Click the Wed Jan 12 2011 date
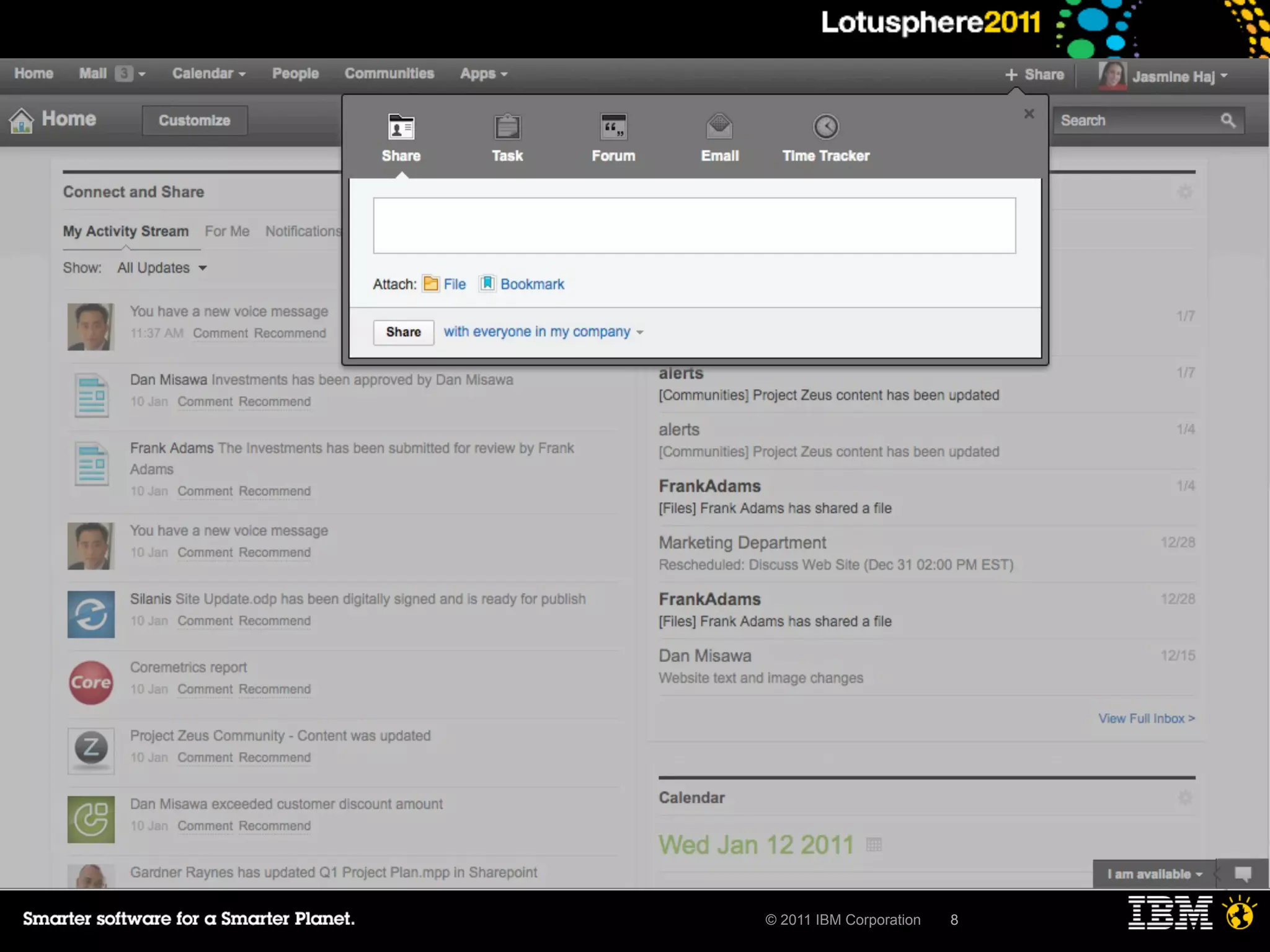 756,845
